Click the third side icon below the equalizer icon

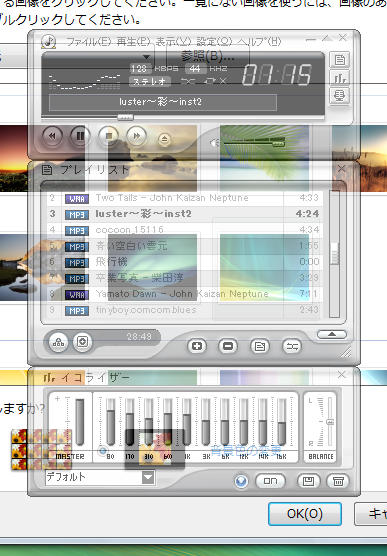pos(339,96)
